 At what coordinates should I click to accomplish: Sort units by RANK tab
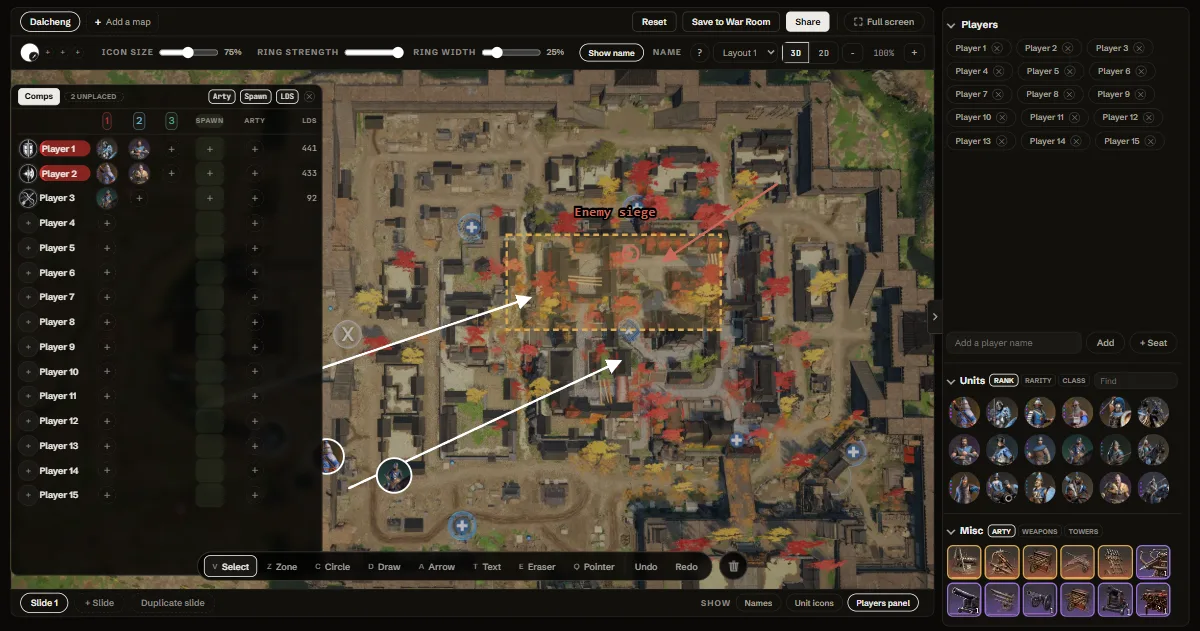tap(1003, 381)
